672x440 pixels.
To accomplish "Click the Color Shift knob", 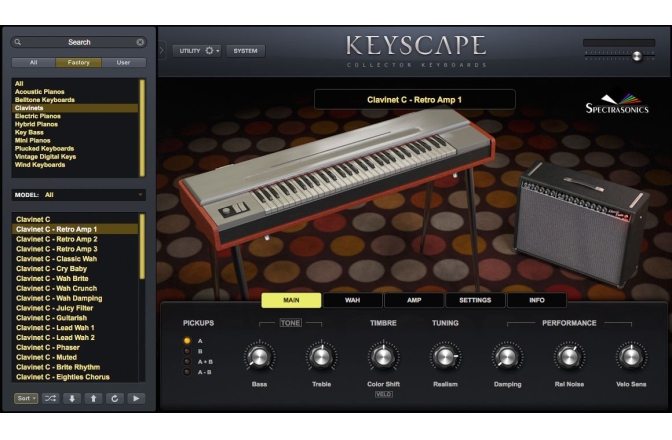I will (x=383, y=356).
